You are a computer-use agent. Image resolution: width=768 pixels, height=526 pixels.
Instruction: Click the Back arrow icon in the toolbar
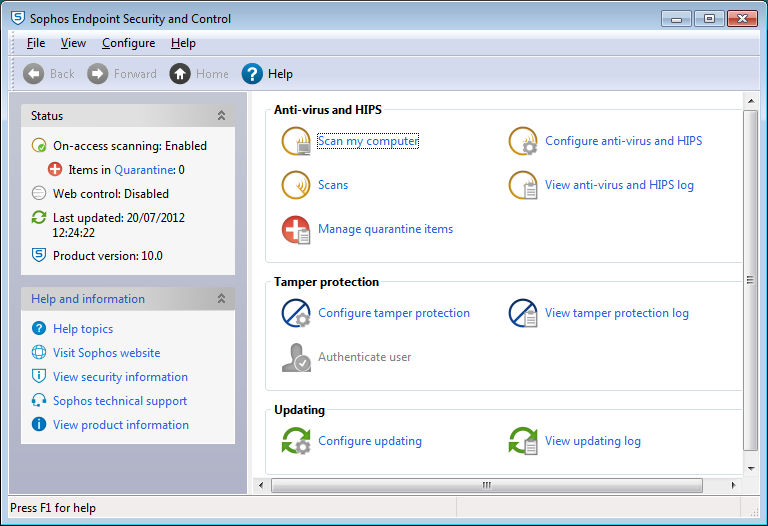click(x=33, y=74)
